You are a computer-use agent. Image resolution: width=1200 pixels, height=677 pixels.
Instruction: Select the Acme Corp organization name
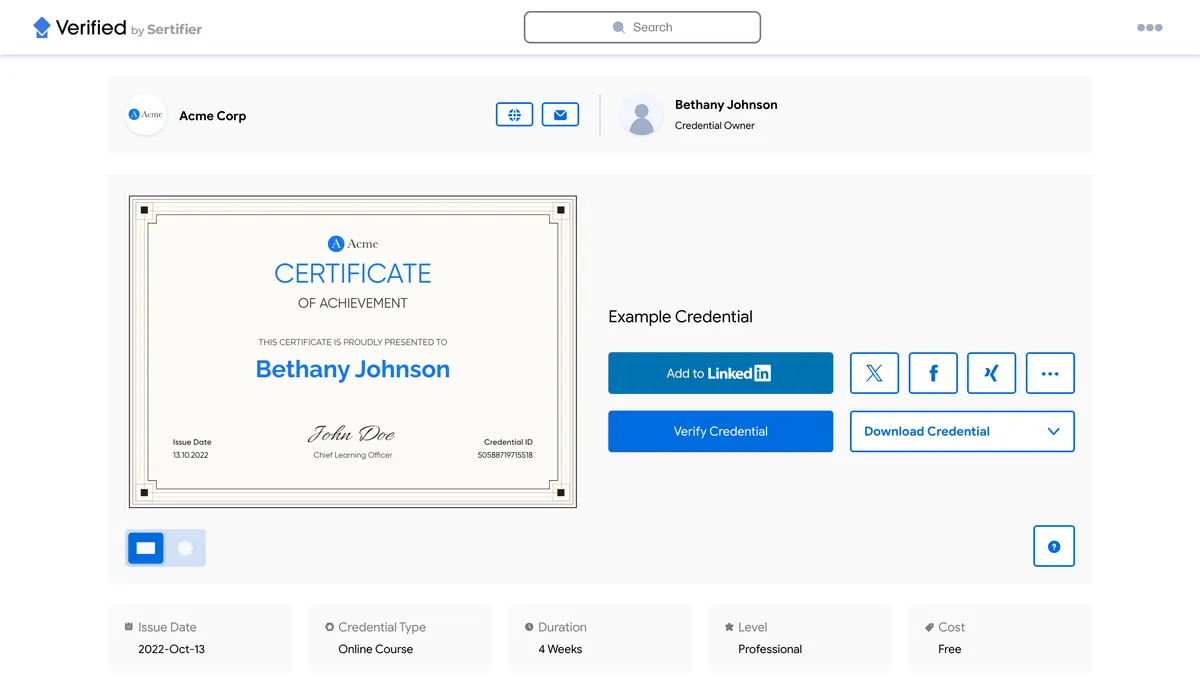click(x=212, y=115)
